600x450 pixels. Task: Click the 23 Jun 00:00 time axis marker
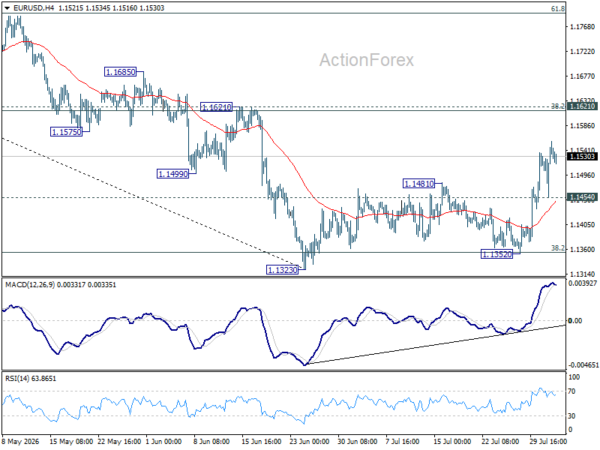coord(309,441)
